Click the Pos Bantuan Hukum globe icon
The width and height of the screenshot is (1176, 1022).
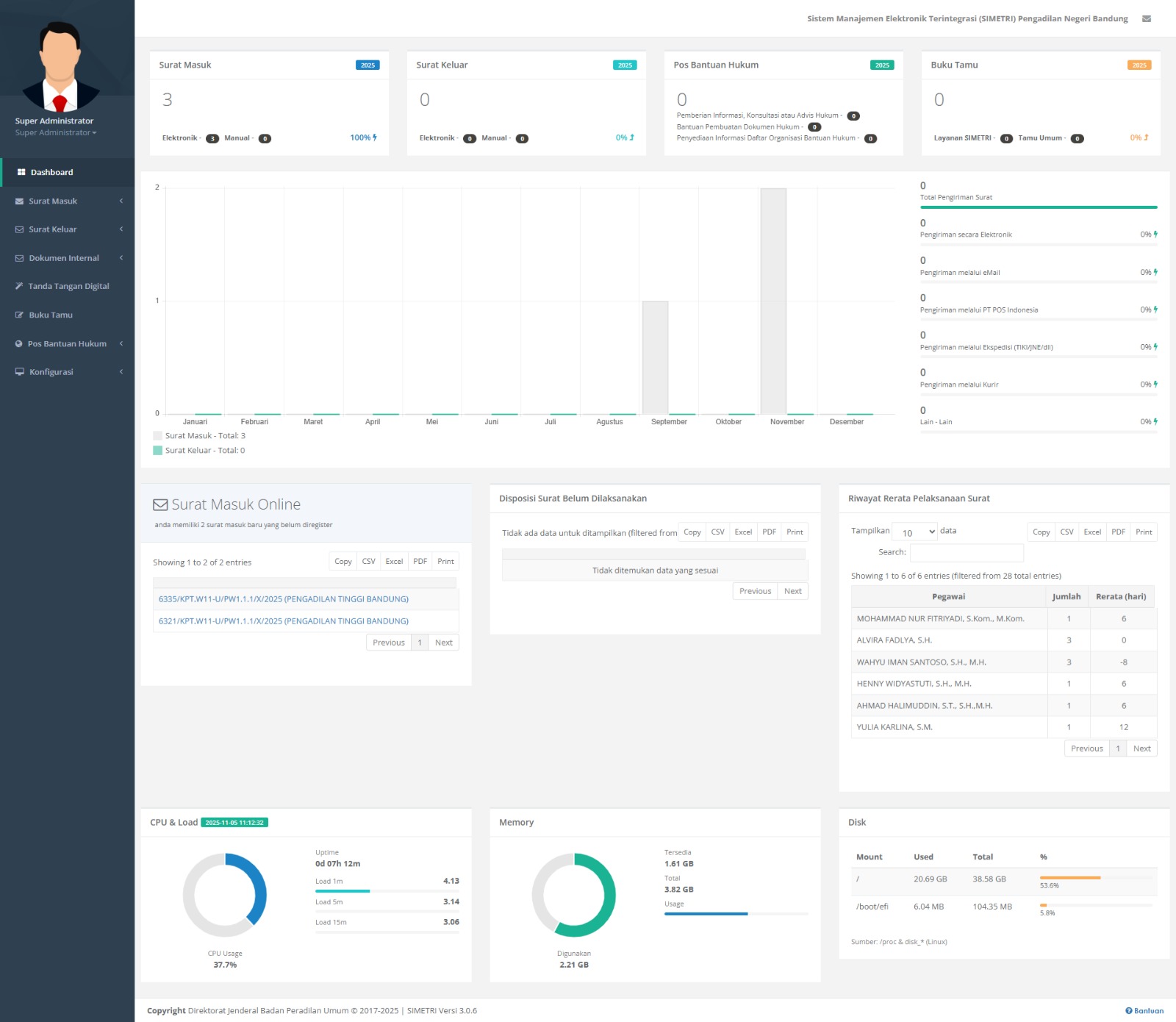(19, 343)
